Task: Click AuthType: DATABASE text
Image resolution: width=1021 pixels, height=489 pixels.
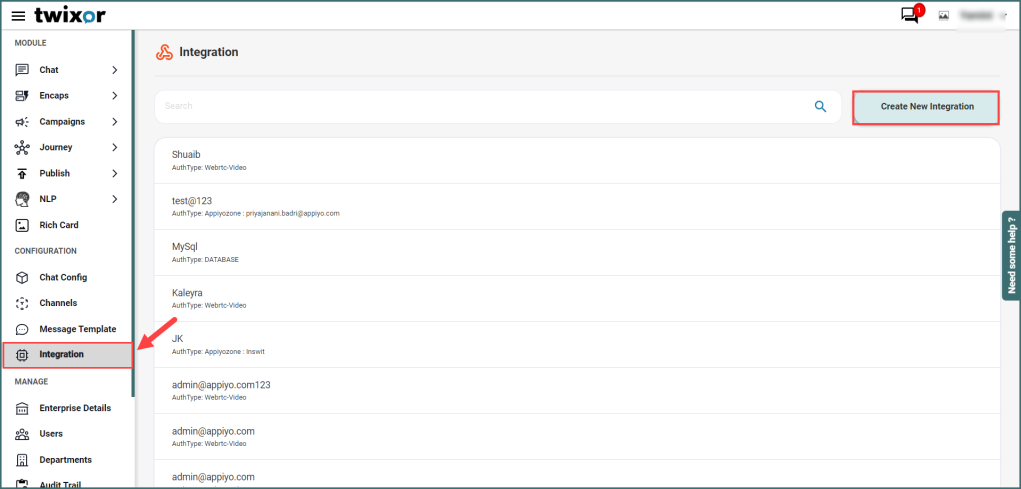Action: point(205,259)
